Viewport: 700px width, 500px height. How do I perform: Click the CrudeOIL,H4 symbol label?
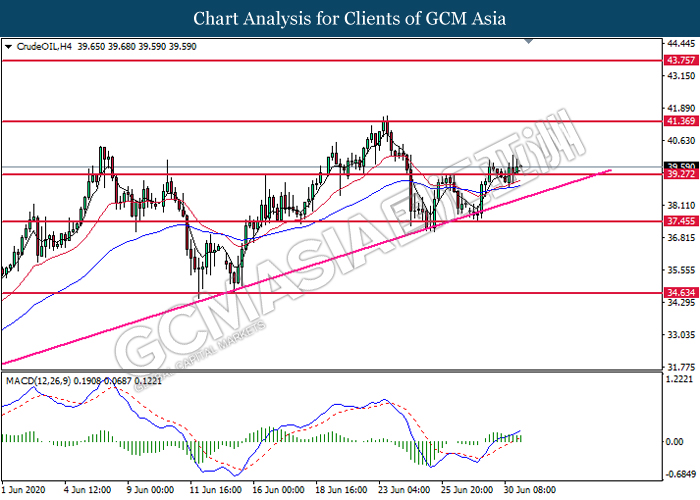pos(44,46)
